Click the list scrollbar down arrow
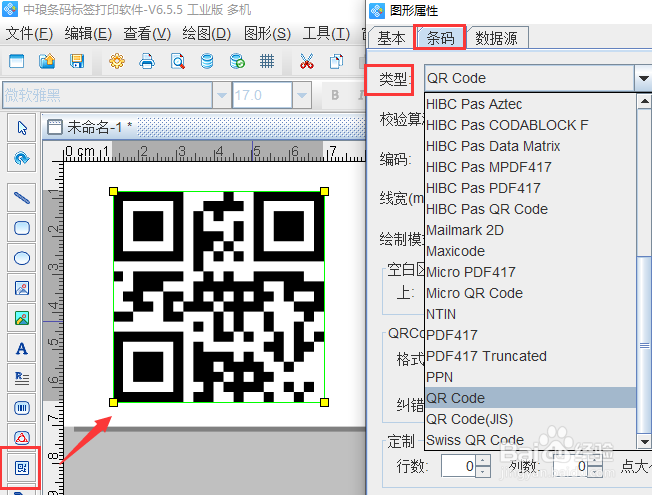 click(644, 442)
